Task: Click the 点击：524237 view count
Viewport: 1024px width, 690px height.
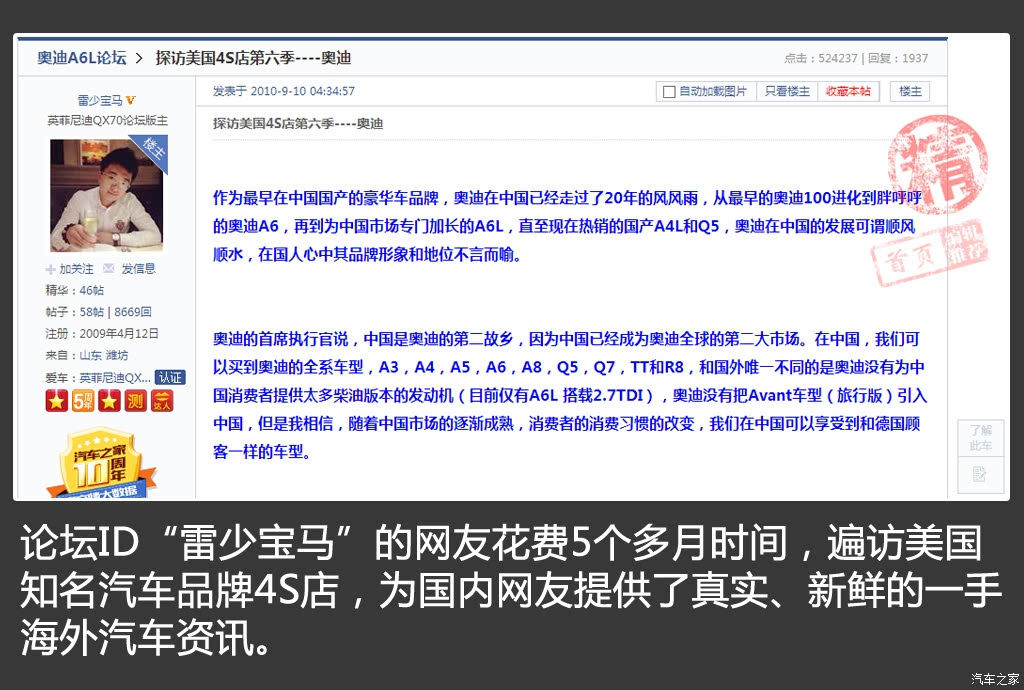Action: (821, 58)
